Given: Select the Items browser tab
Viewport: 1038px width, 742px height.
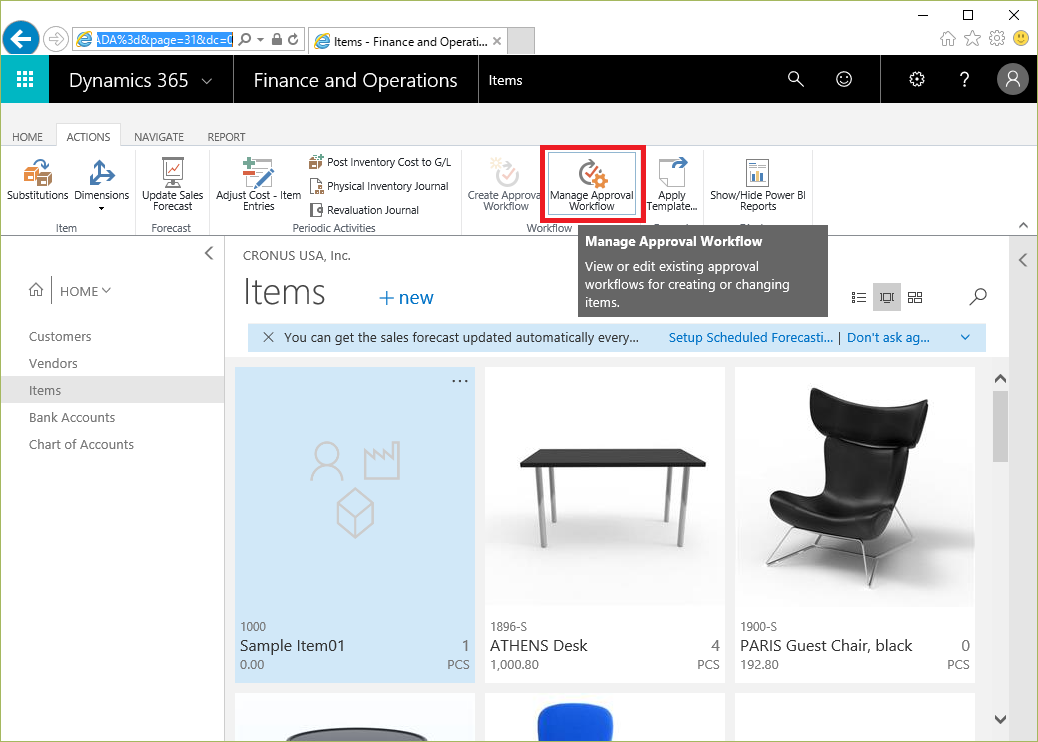Looking at the screenshot, I should [407, 41].
